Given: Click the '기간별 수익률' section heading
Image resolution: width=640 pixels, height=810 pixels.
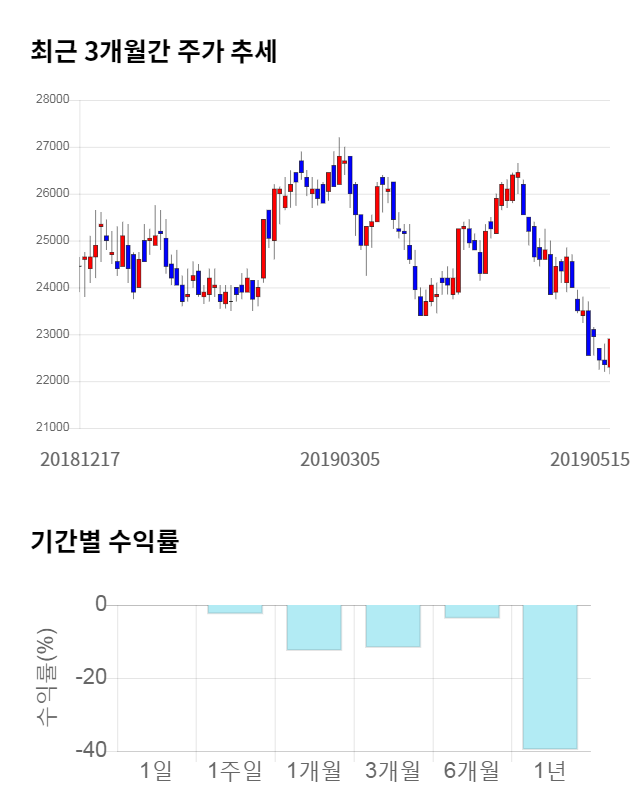Looking at the screenshot, I should click(x=104, y=542).
